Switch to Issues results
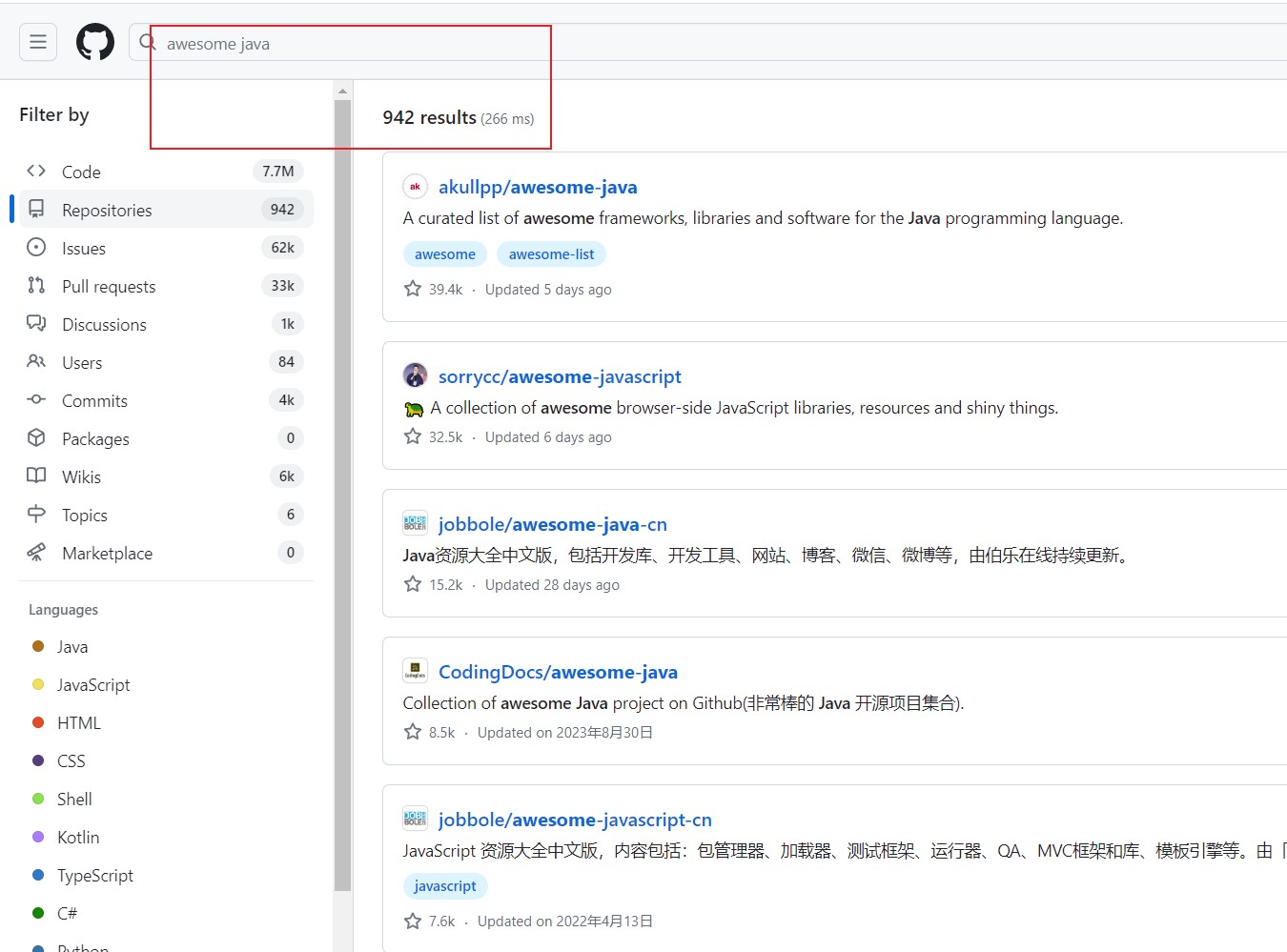1287x952 pixels. tap(166, 248)
